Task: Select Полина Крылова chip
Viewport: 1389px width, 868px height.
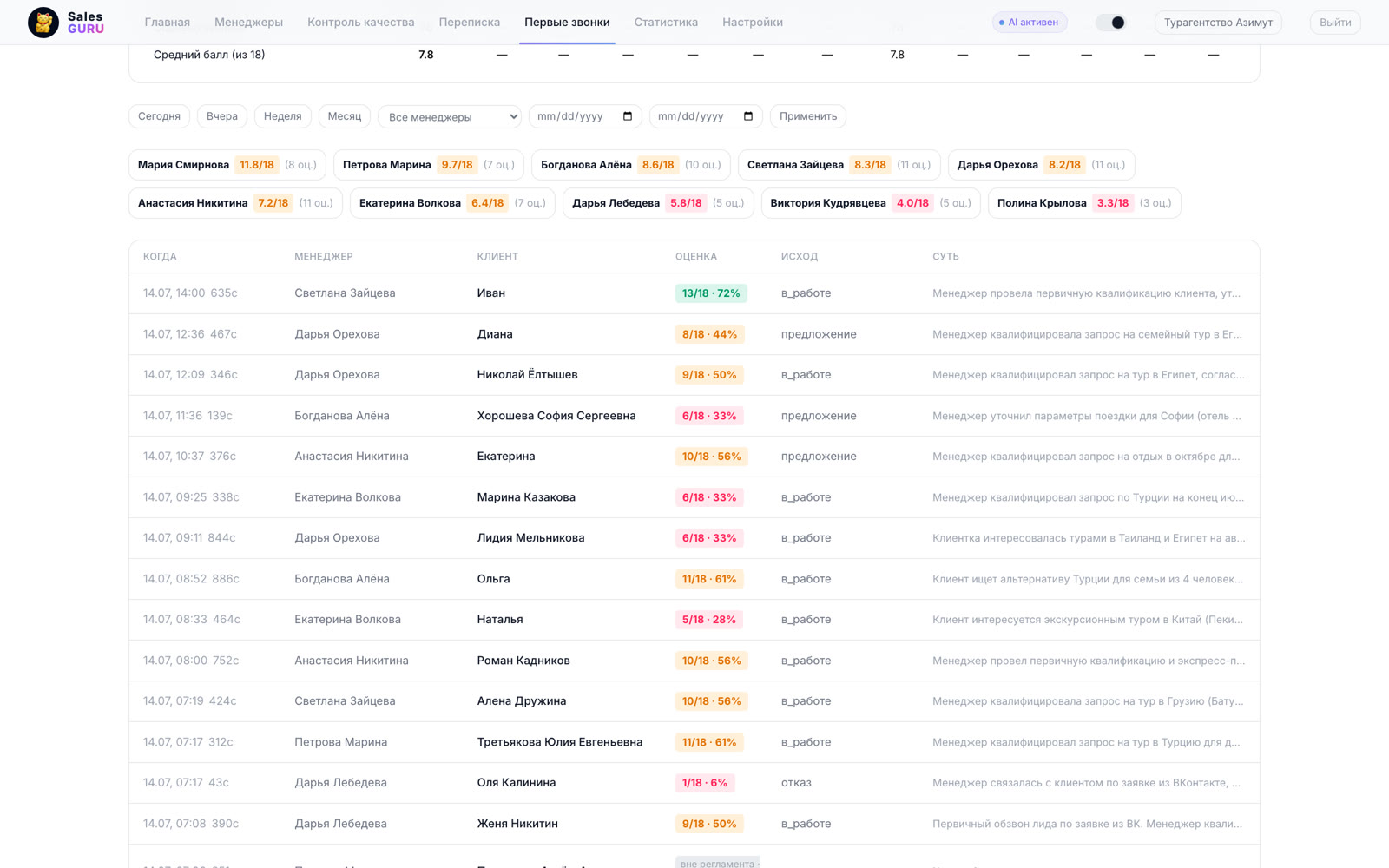Action: (1084, 203)
